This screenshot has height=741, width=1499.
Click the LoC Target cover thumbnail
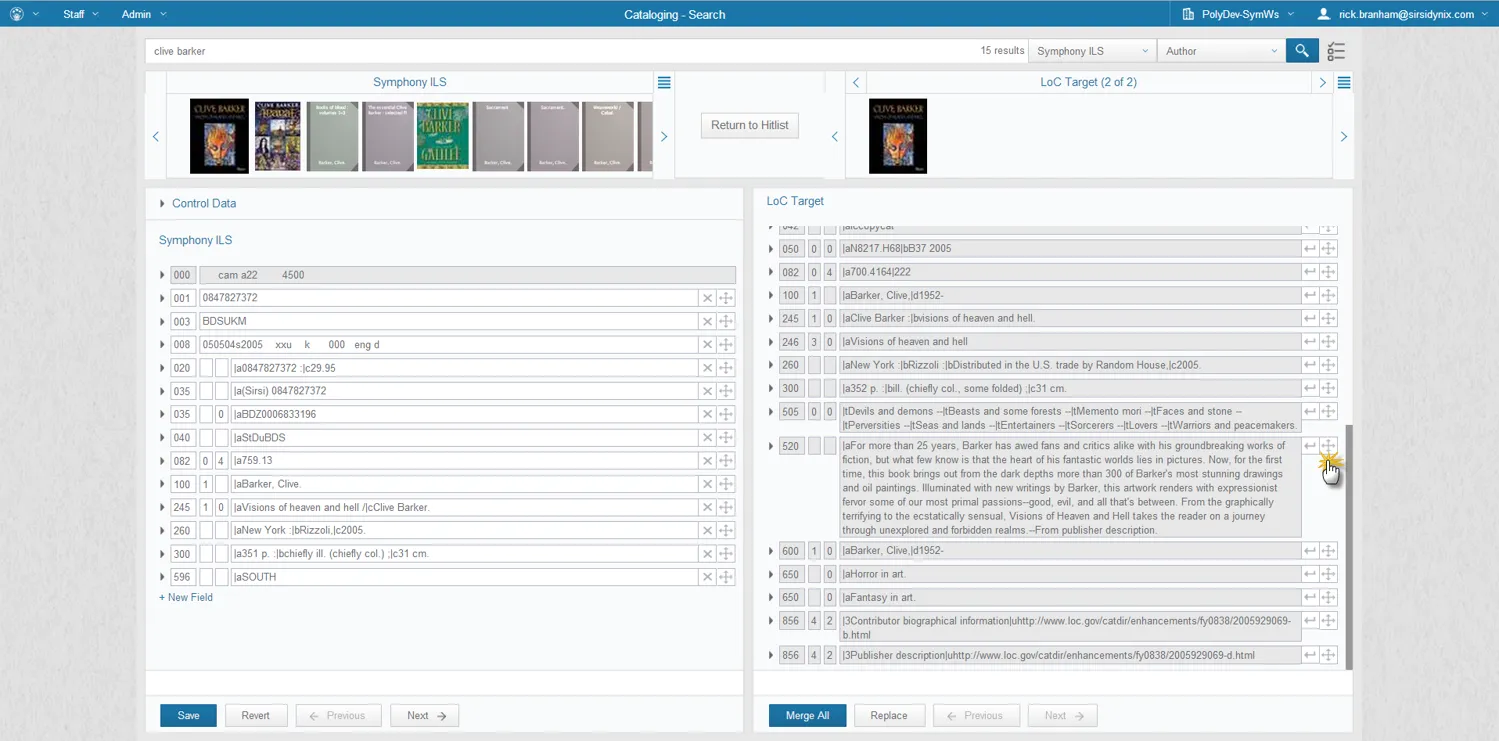pos(898,136)
